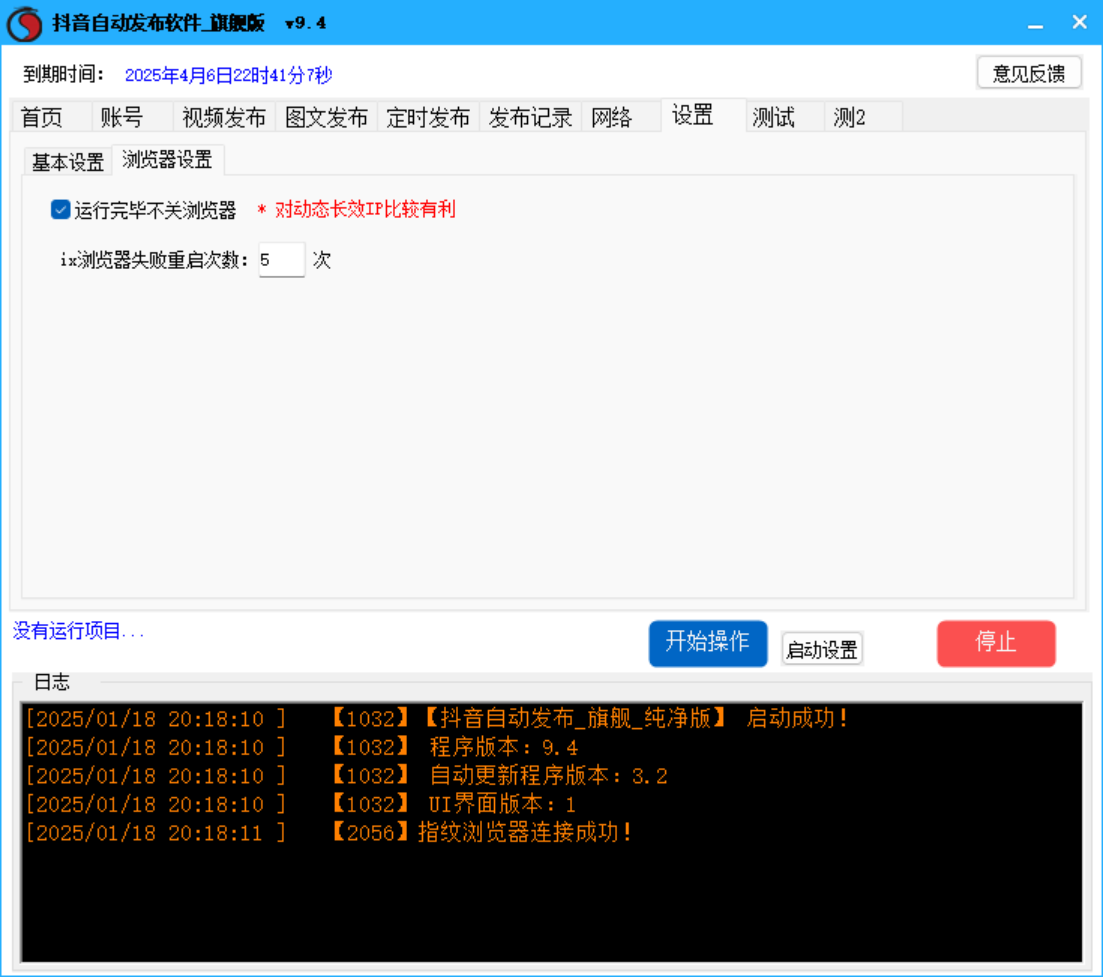Screen dimensions: 1103x977
Task: Open the 测2 tab
Action: click(862, 117)
